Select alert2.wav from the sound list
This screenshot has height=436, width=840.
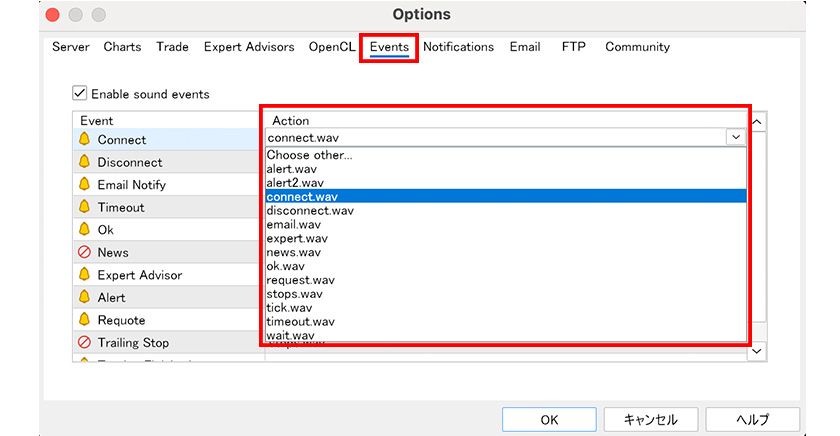295,183
